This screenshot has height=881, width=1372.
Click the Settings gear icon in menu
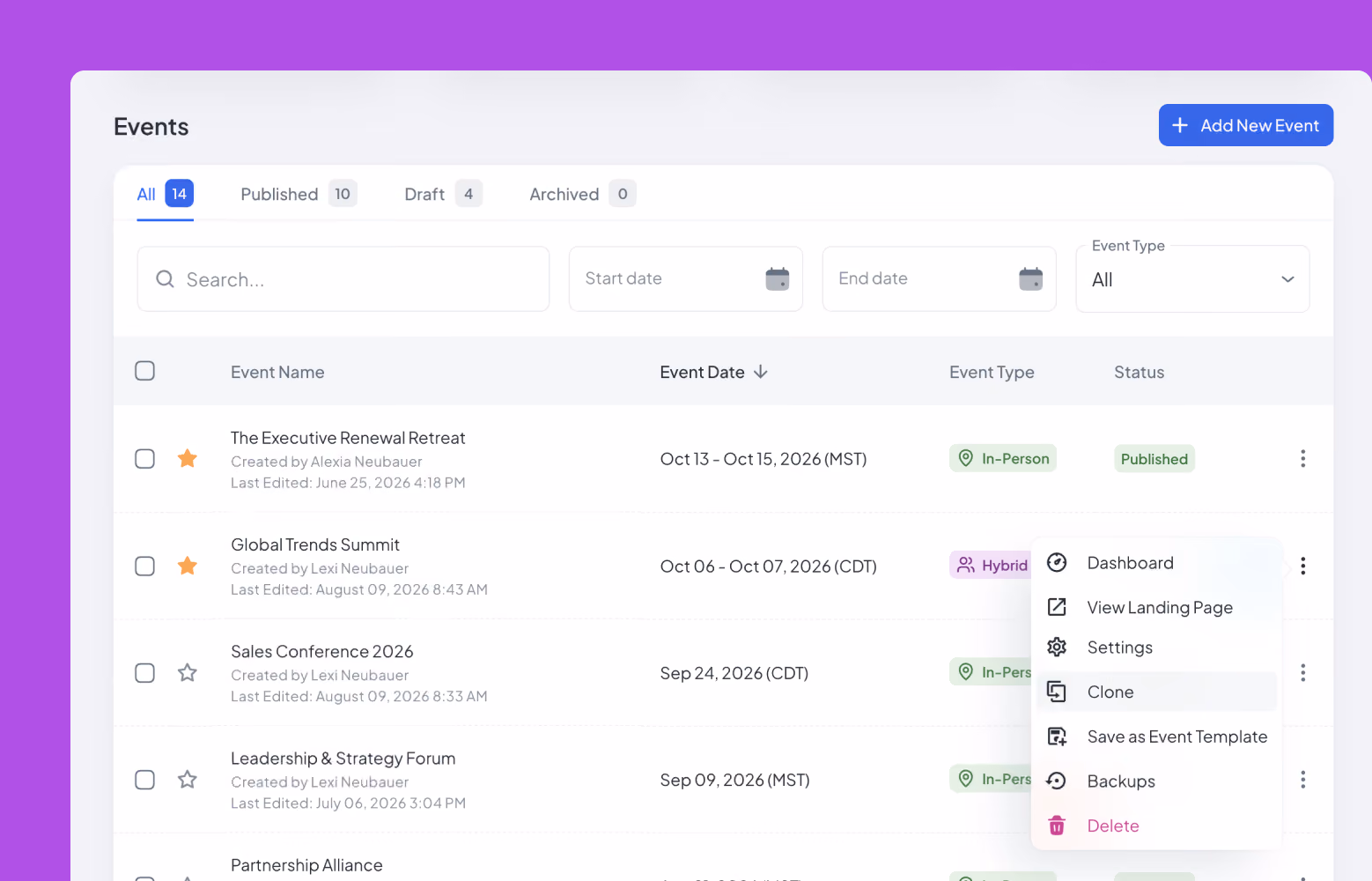tap(1057, 648)
